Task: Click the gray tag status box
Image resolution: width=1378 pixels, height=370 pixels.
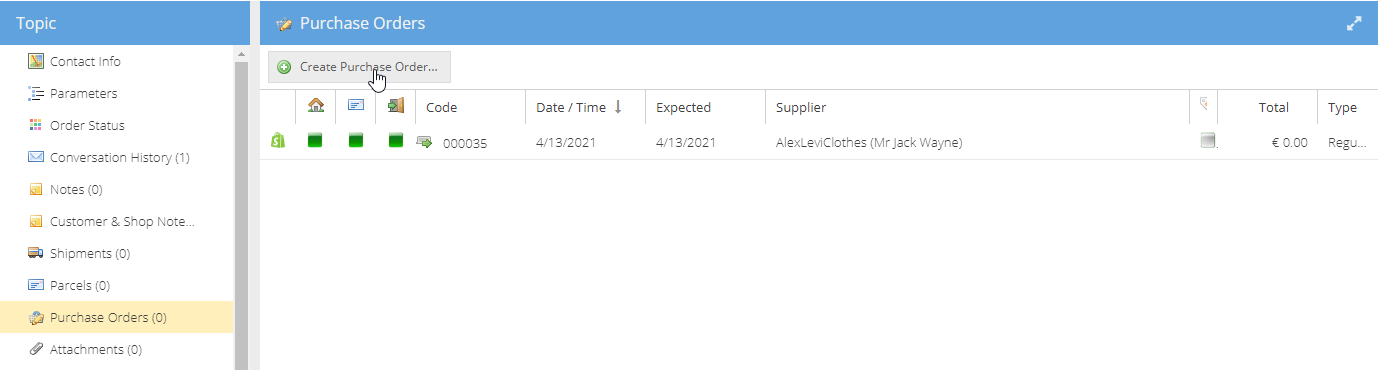Action: 1208,141
